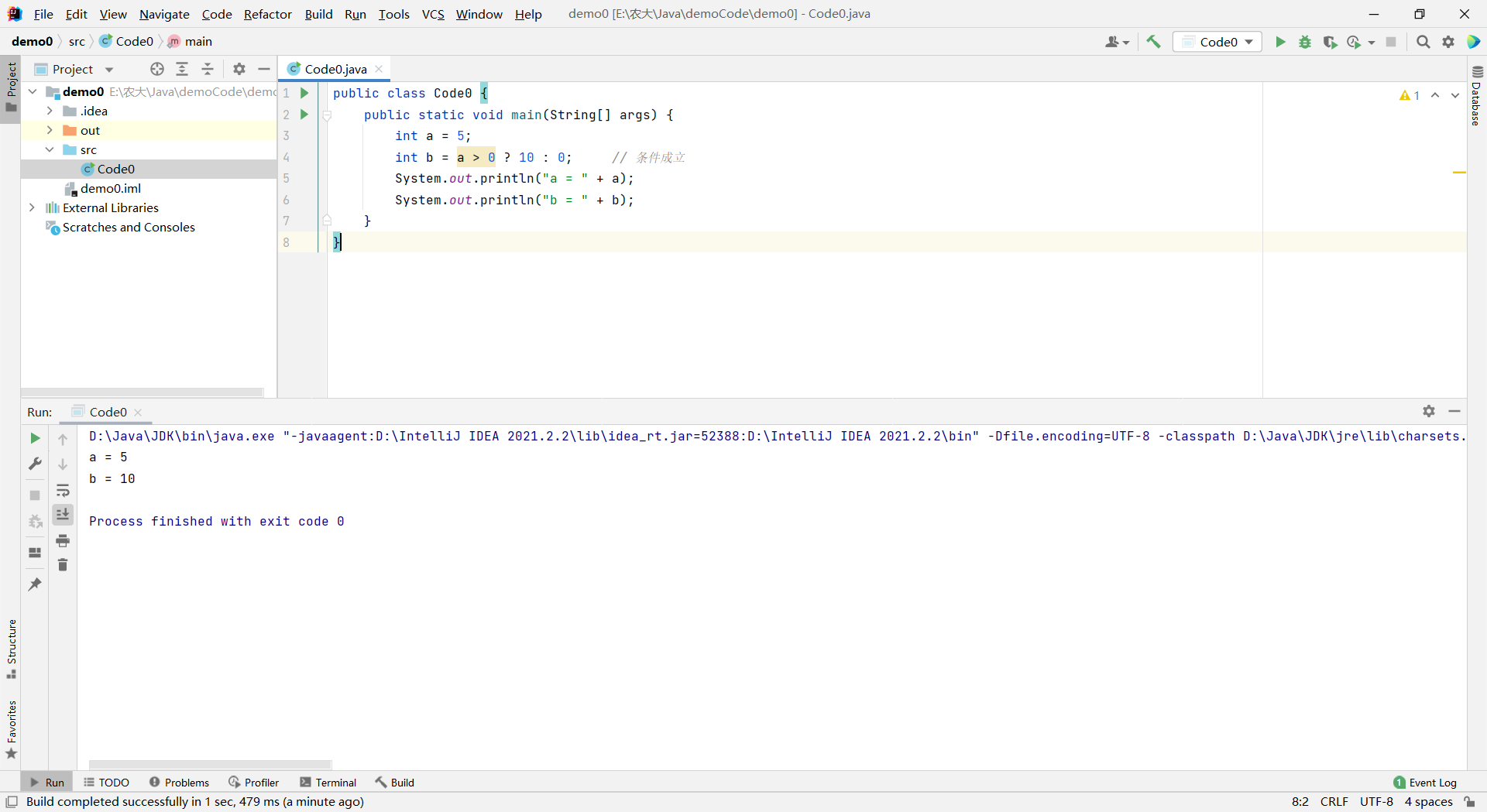This screenshot has width=1487, height=812.
Task: Click UTF-8 encoding in status bar
Action: pos(1376,802)
